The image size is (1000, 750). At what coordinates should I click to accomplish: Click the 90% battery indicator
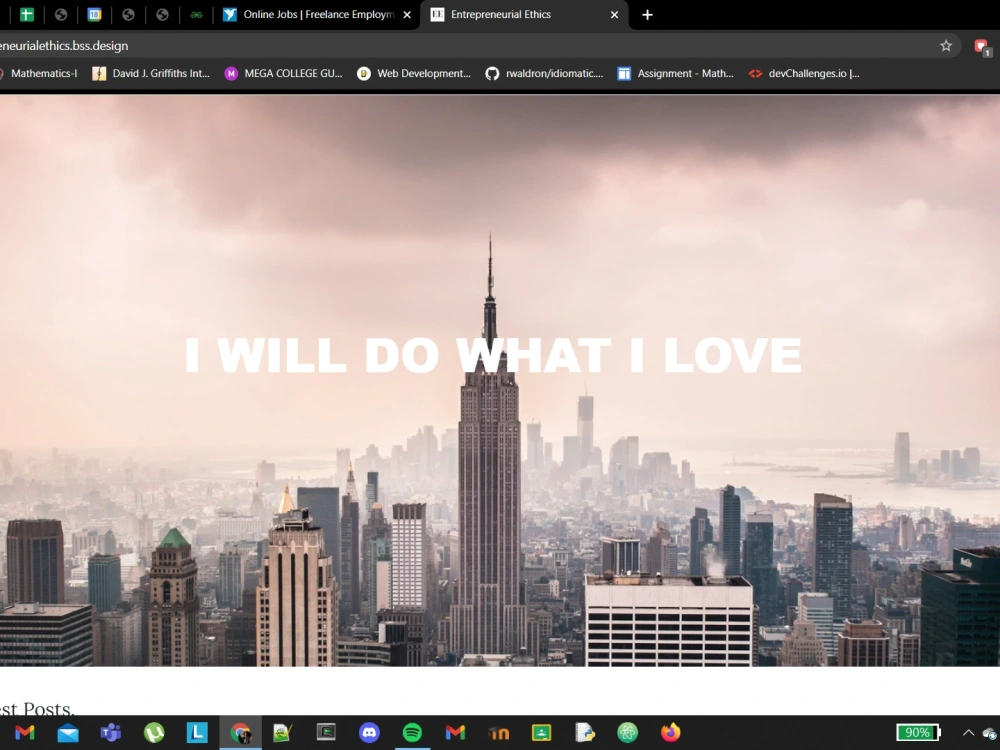(918, 733)
